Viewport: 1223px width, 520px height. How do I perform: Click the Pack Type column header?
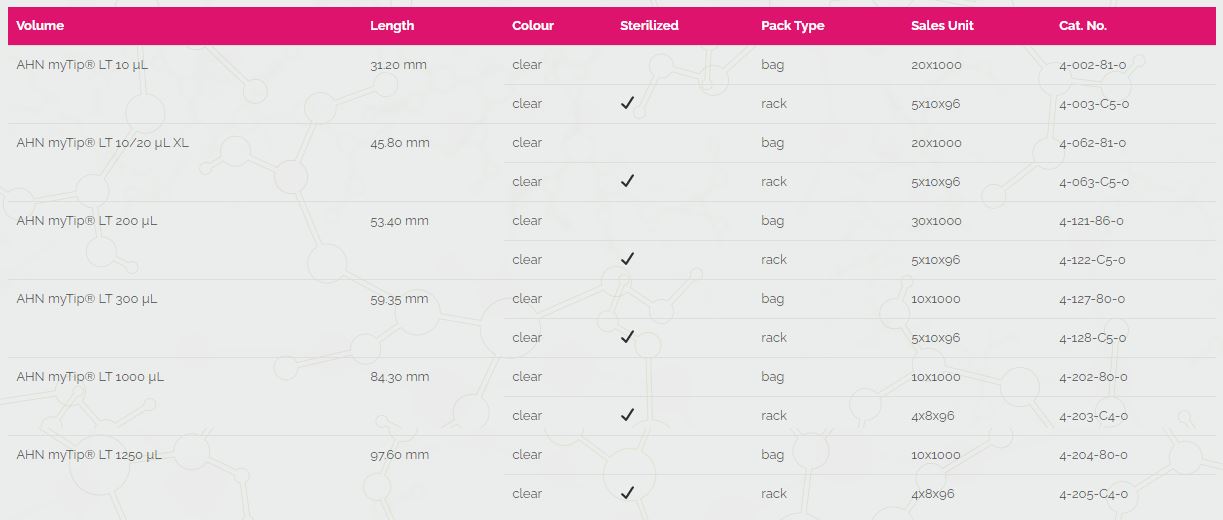(x=792, y=25)
